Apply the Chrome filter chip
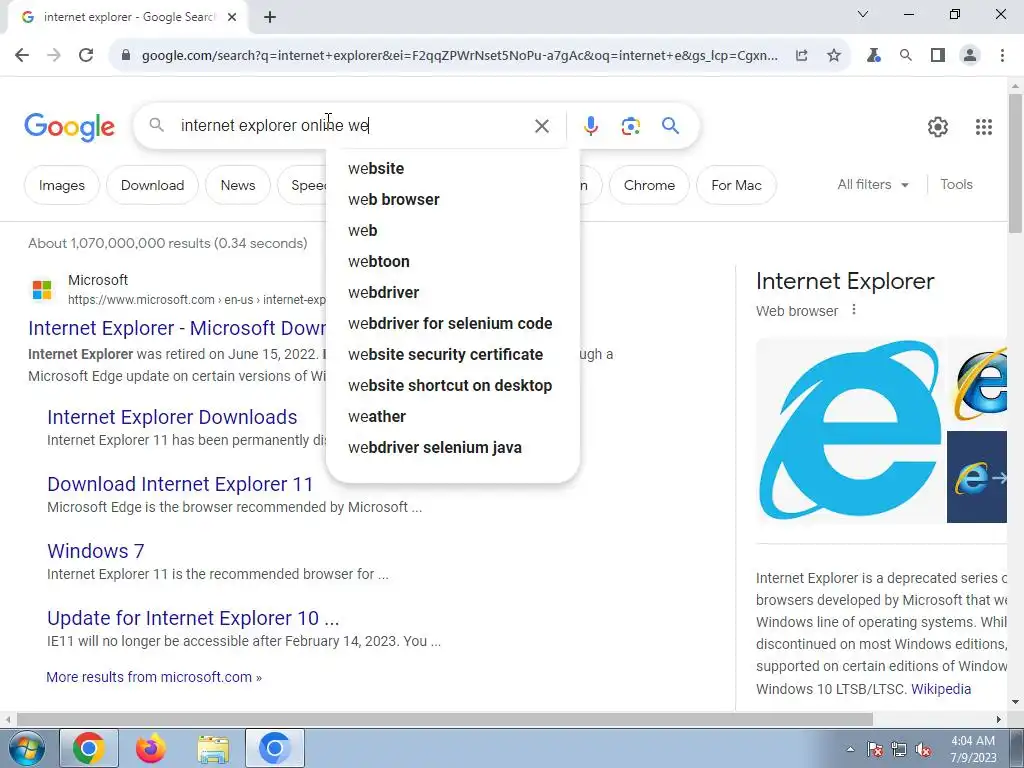Viewport: 1024px width, 768px height. point(649,185)
